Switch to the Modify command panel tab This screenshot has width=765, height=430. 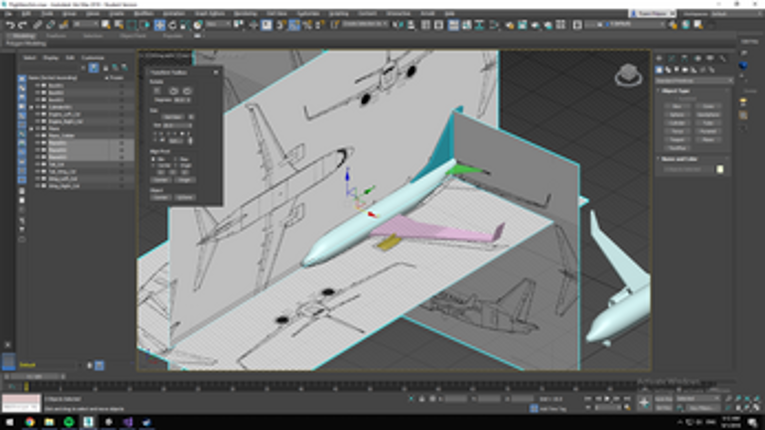point(672,58)
